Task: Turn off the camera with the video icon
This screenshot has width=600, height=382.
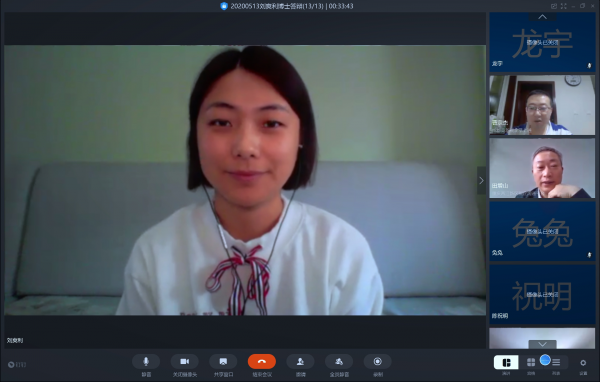Action: point(184,361)
